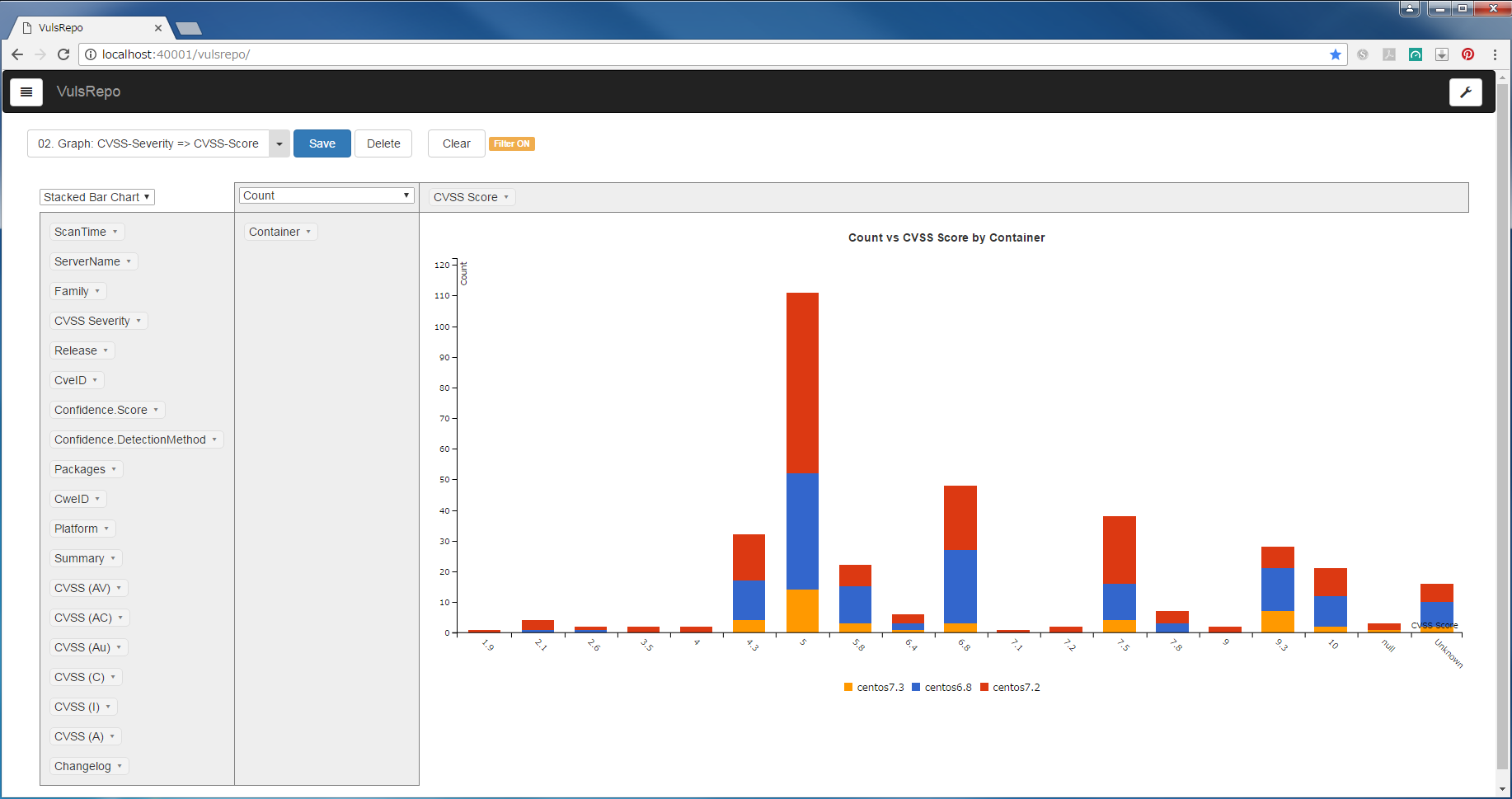The height and width of the screenshot is (799, 1512).
Task: Select the 02. Graph preset field
Action: (x=148, y=143)
